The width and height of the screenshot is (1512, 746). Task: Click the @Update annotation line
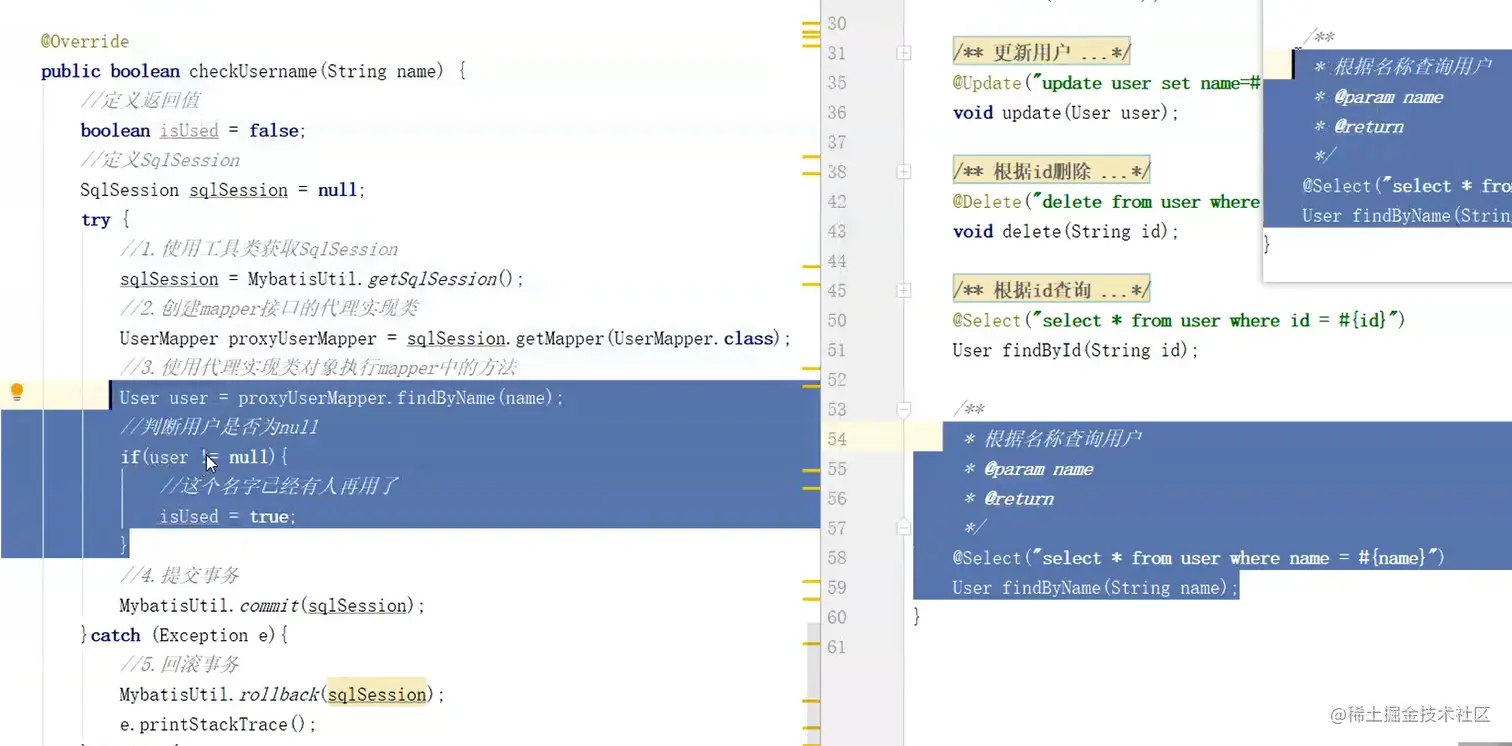[x=1107, y=83]
